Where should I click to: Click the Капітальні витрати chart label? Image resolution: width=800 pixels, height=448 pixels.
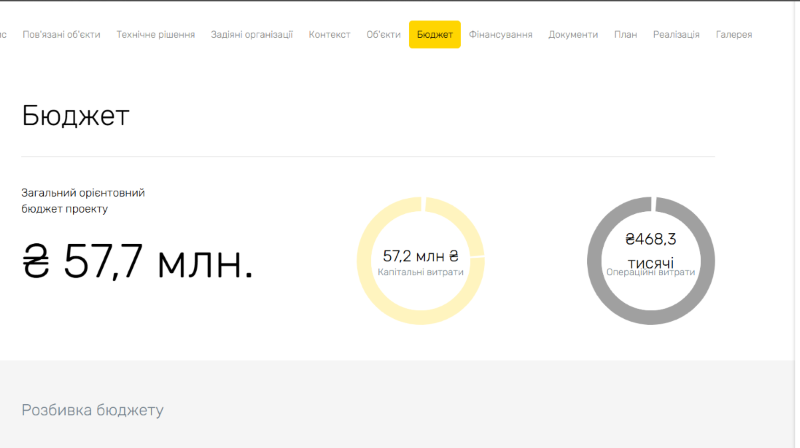420,272
